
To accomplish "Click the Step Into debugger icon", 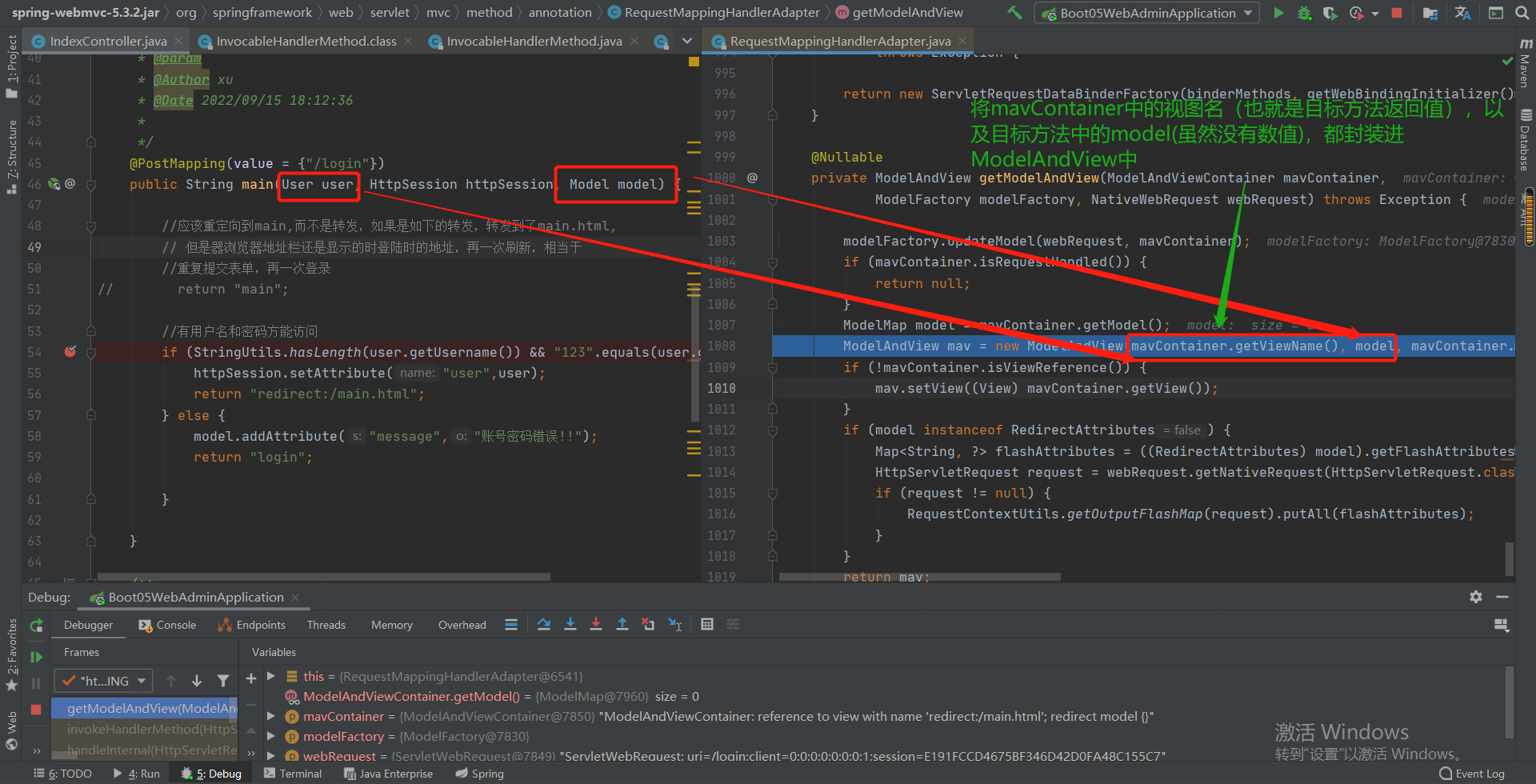I will click(x=570, y=625).
